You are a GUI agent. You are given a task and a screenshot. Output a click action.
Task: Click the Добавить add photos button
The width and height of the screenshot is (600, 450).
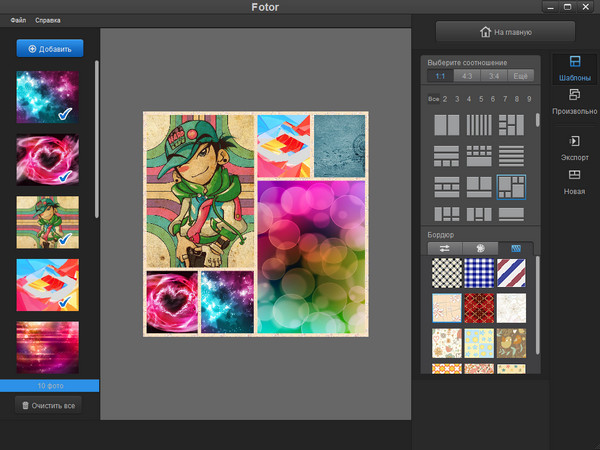point(50,48)
